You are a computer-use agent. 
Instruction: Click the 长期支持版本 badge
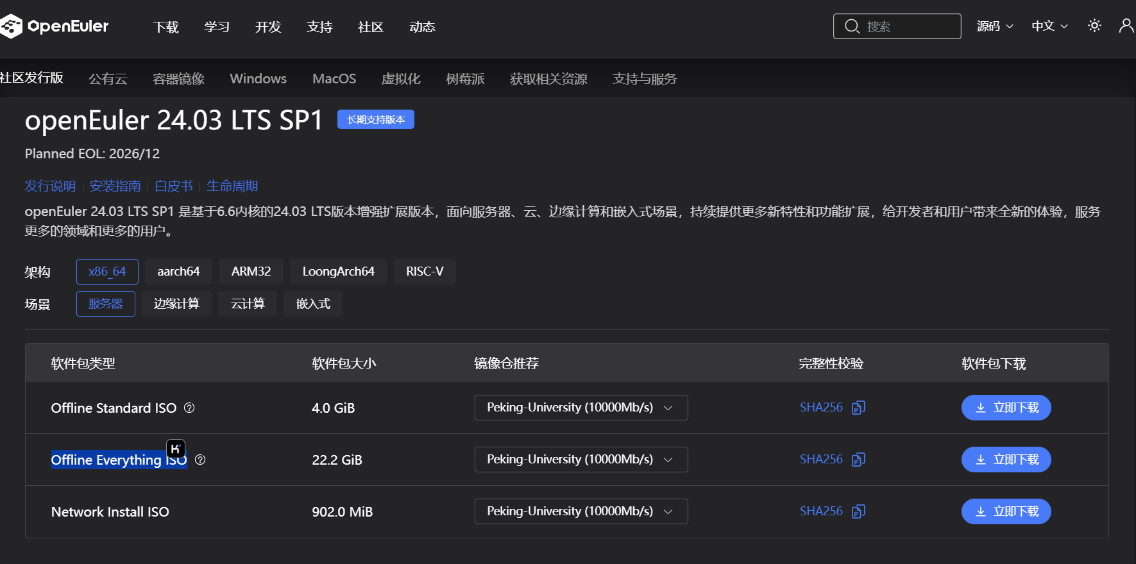point(375,120)
